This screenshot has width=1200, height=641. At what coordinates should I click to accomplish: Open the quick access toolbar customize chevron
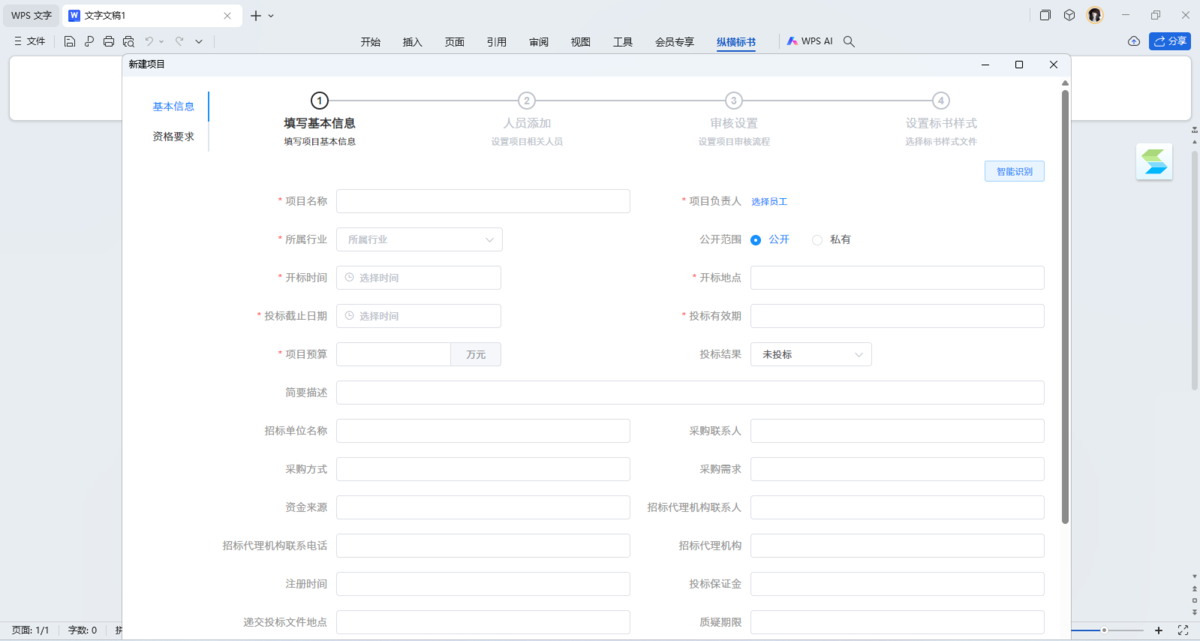[198, 41]
